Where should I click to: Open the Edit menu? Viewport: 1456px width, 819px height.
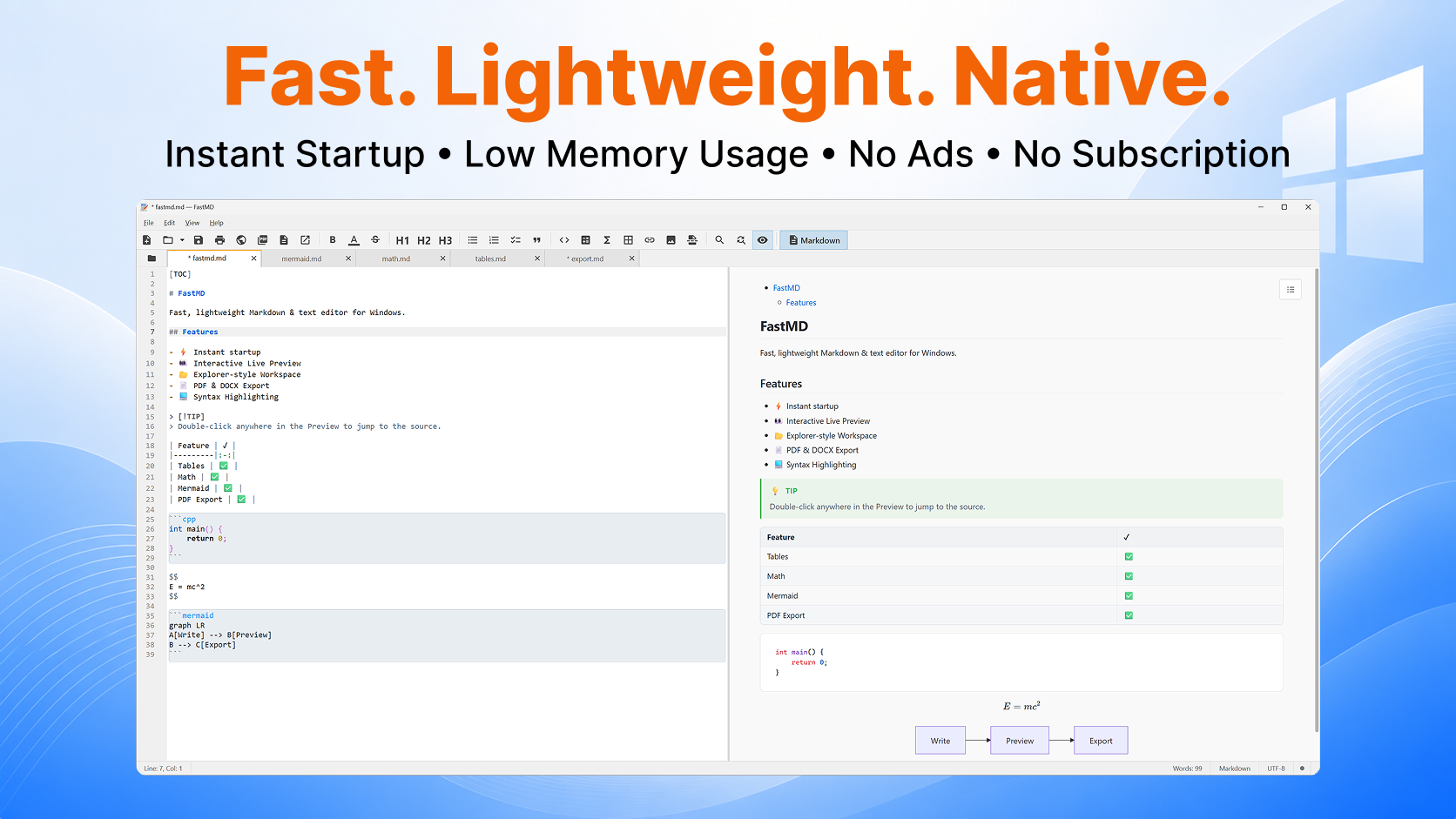pos(169,223)
